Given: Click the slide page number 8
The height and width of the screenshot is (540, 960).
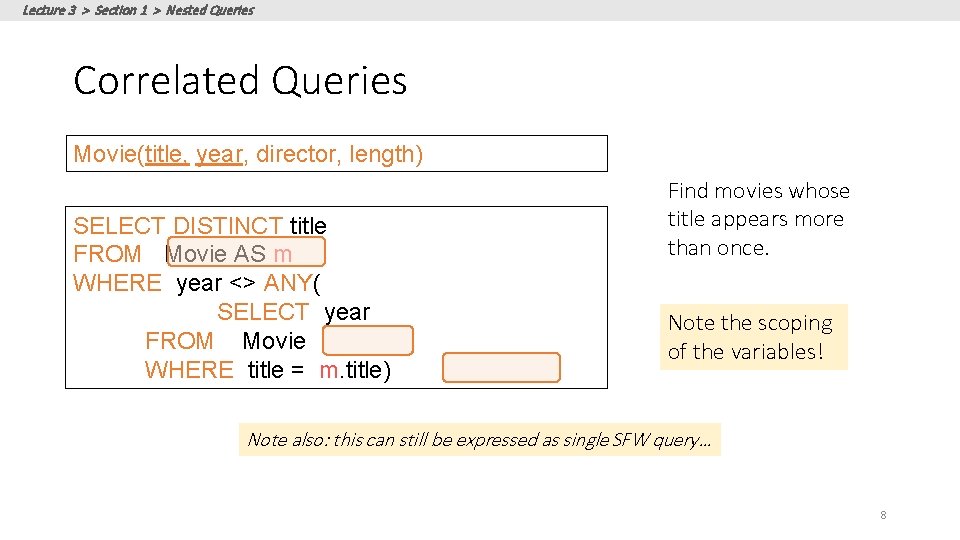Looking at the screenshot, I should tap(883, 515).
